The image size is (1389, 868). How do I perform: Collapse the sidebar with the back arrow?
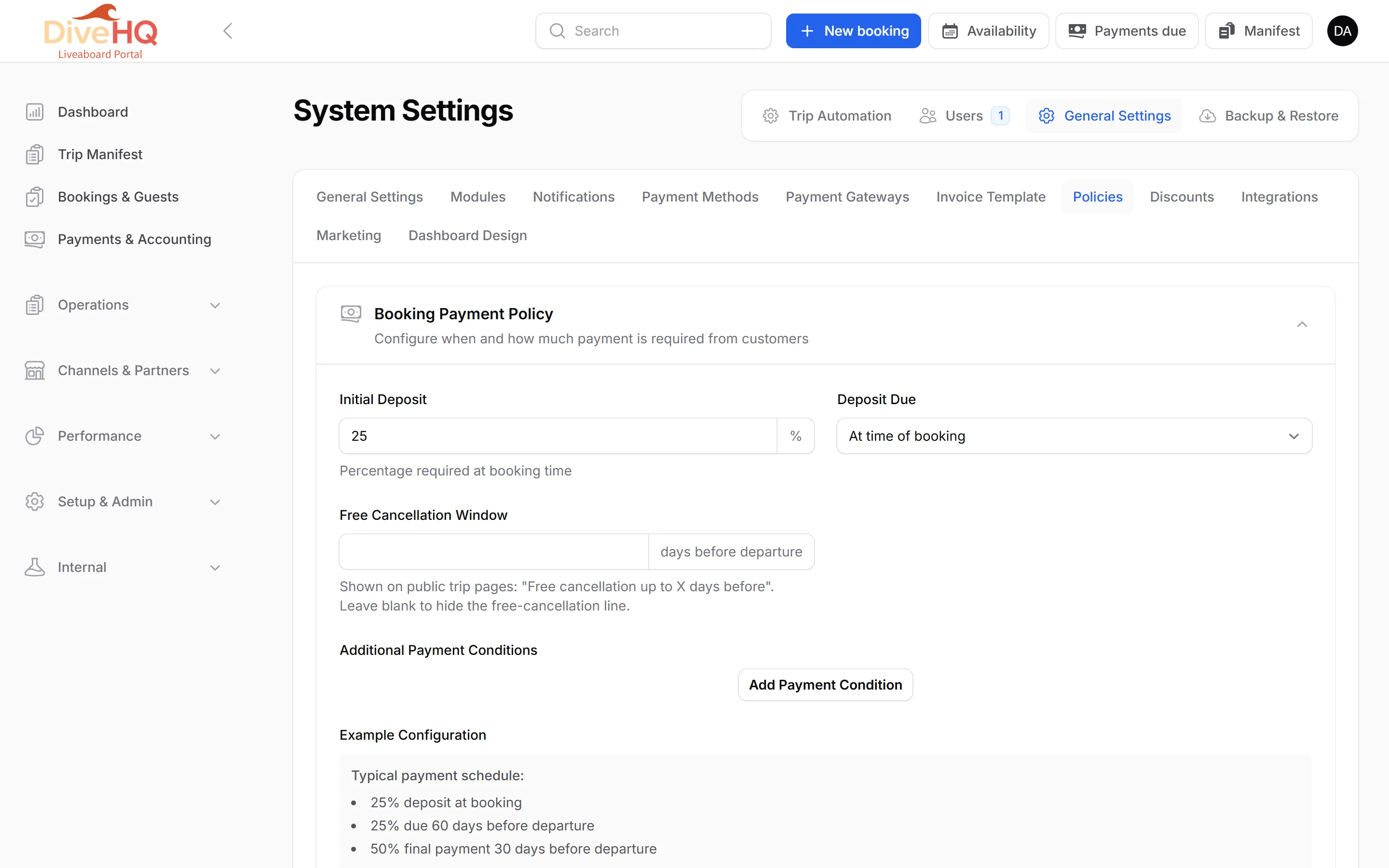(x=228, y=31)
